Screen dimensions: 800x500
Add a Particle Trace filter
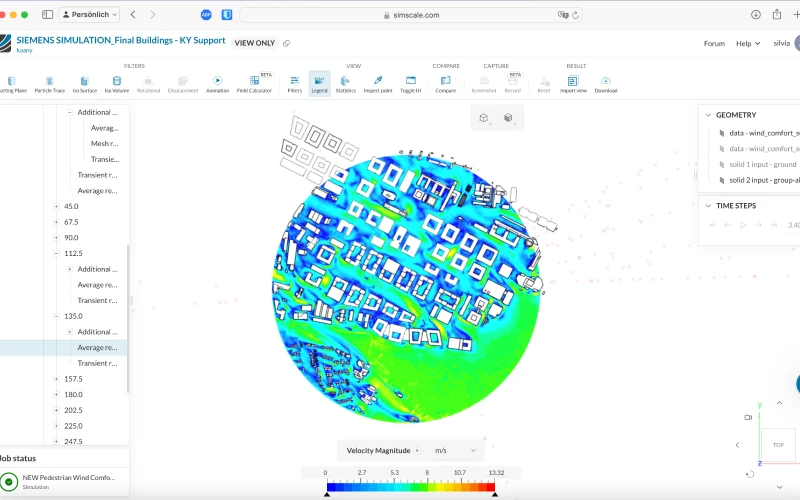coord(49,84)
